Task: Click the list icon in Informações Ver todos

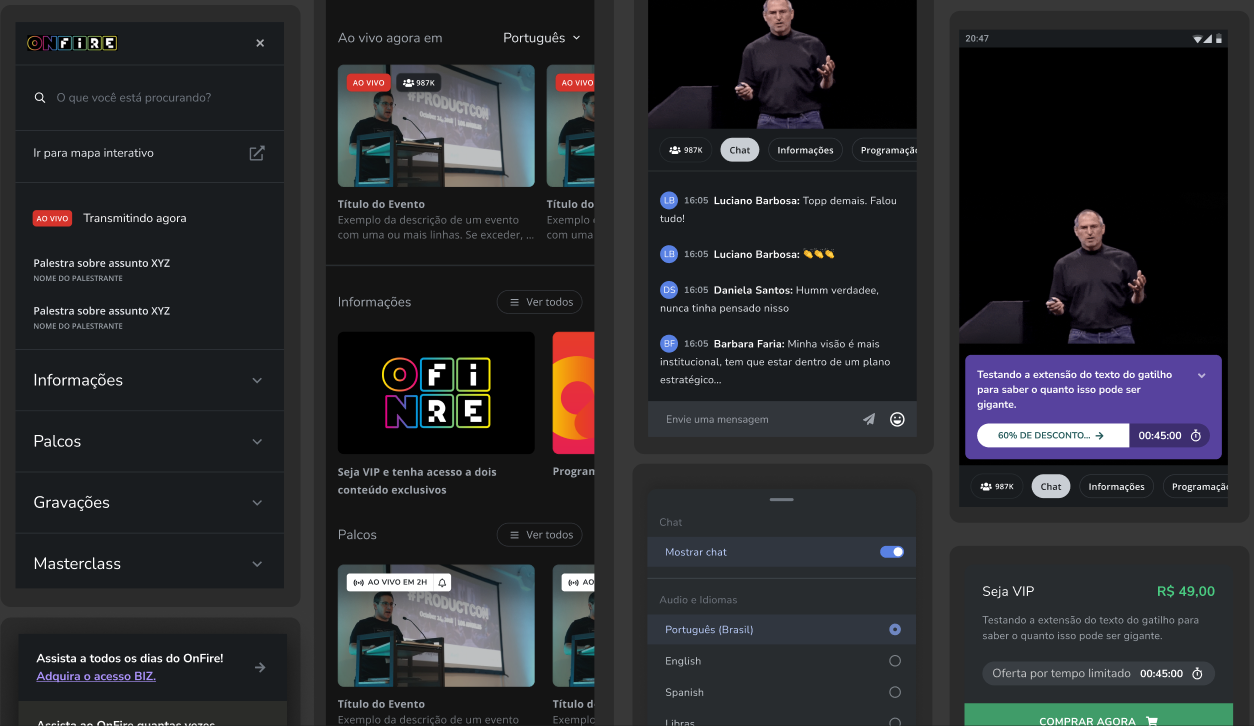Action: click(515, 302)
